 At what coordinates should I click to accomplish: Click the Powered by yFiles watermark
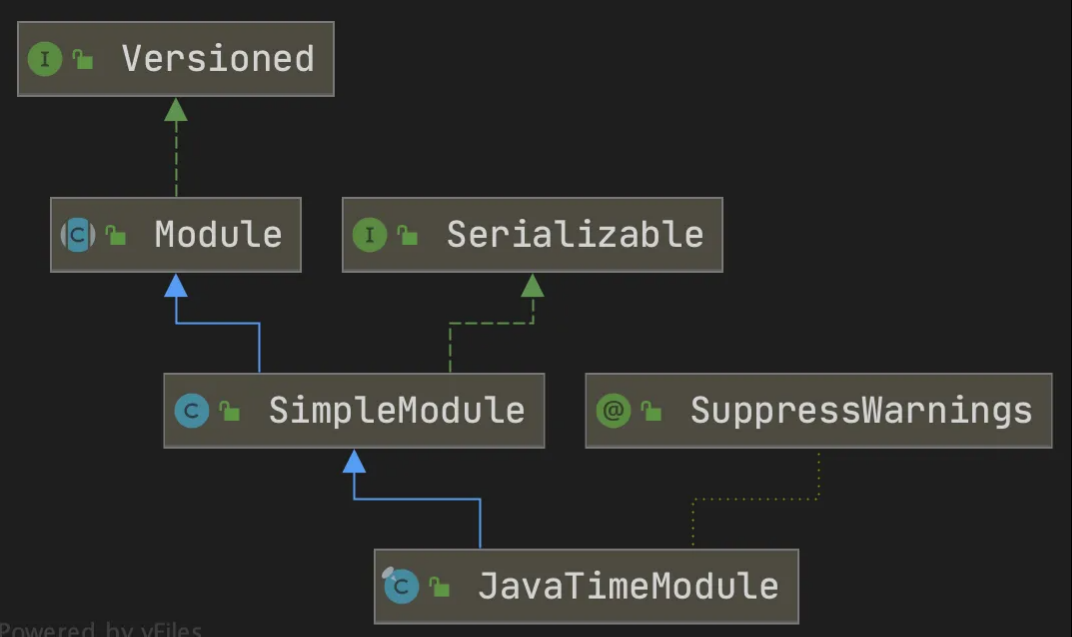pyautogui.click(x=100, y=630)
